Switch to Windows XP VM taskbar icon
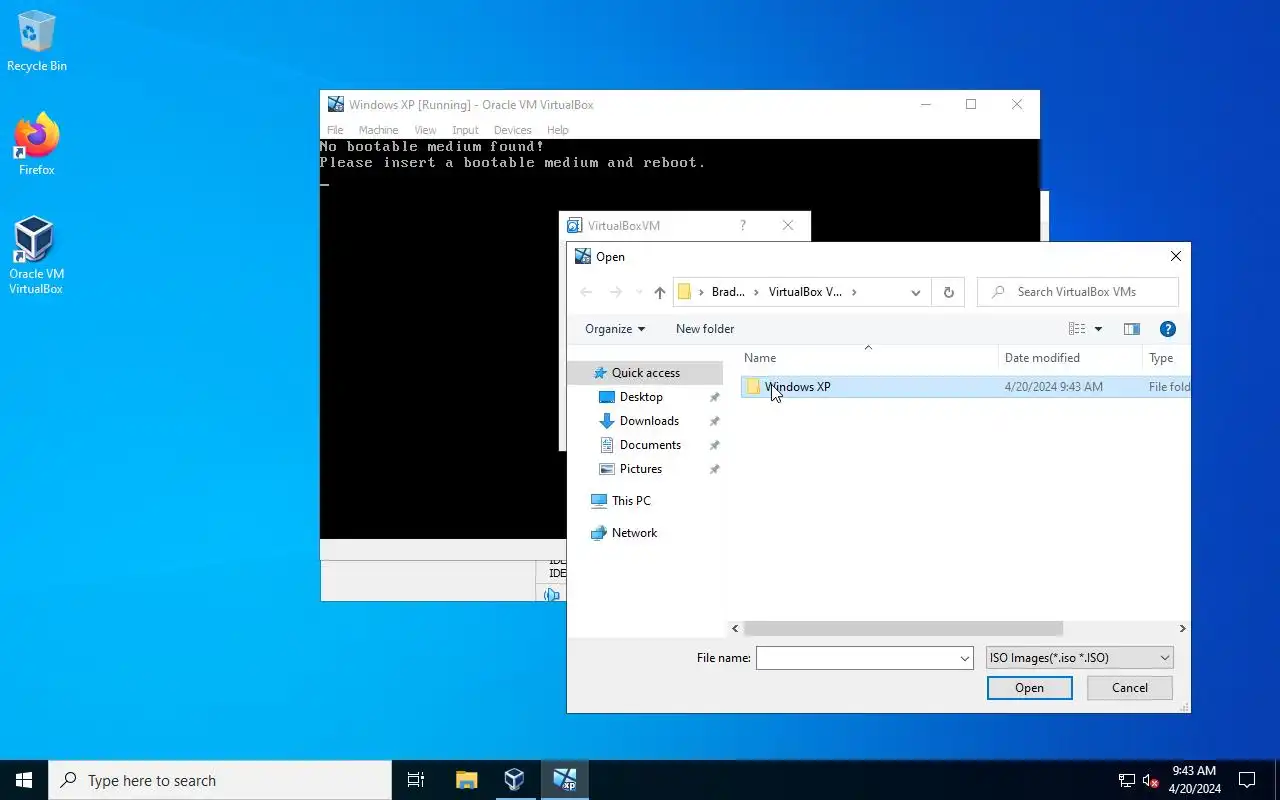Viewport: 1280px width, 800px height. point(565,780)
